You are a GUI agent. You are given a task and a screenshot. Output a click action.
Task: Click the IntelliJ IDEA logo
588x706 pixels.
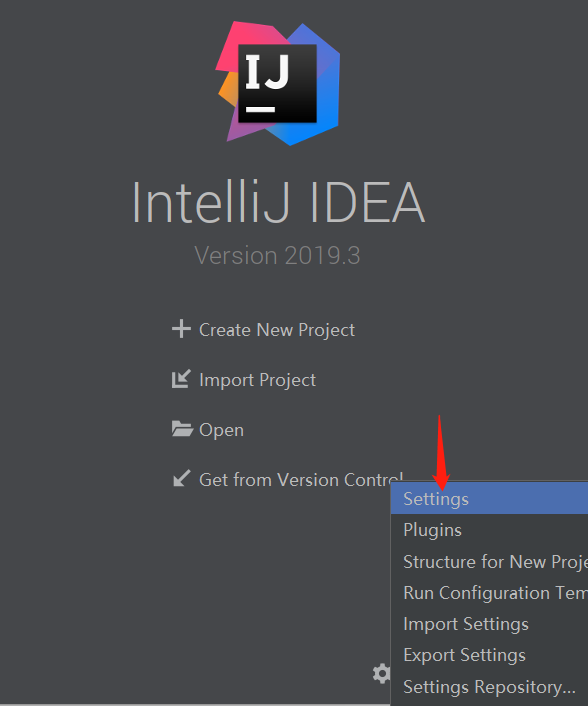coord(278,83)
